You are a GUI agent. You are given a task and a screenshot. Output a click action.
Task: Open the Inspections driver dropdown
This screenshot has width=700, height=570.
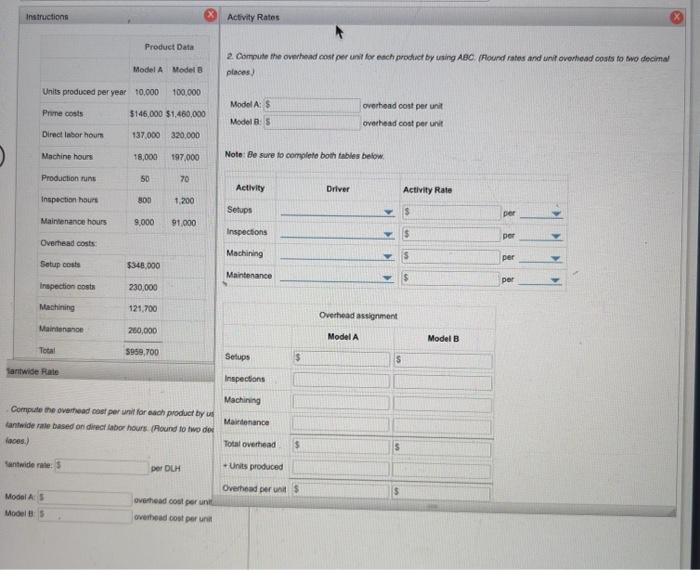click(337, 234)
